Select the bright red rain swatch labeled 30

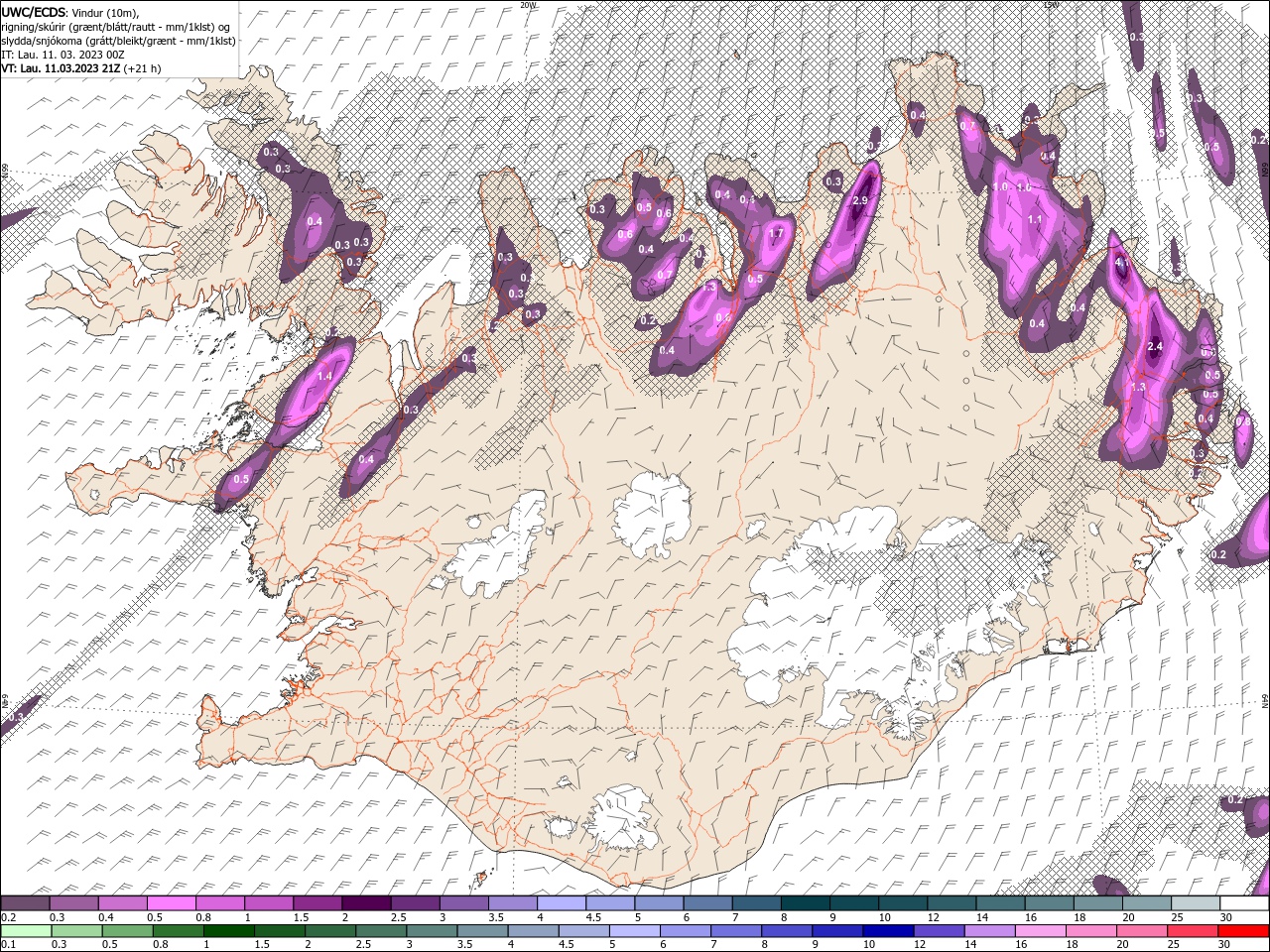(1243, 931)
